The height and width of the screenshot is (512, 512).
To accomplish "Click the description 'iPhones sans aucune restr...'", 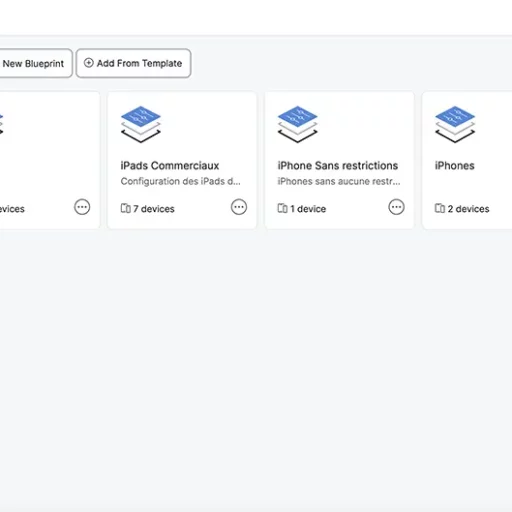I will click(x=339, y=181).
